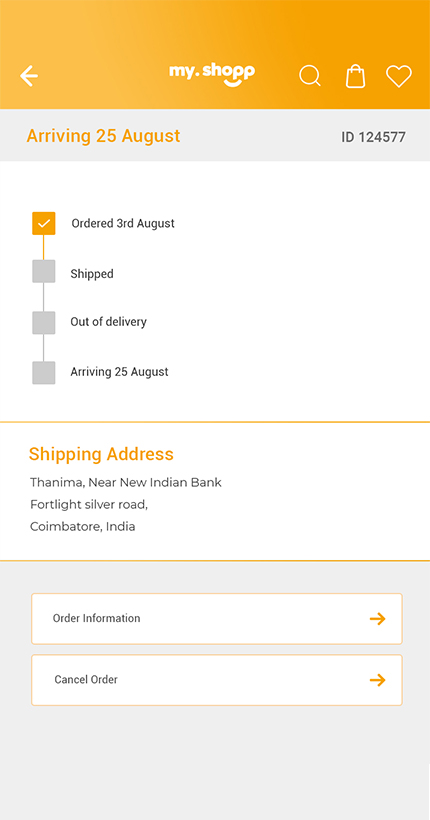Image resolution: width=430 pixels, height=820 pixels.
Task: Click the Coimbatore, India address line
Action: coord(83,527)
